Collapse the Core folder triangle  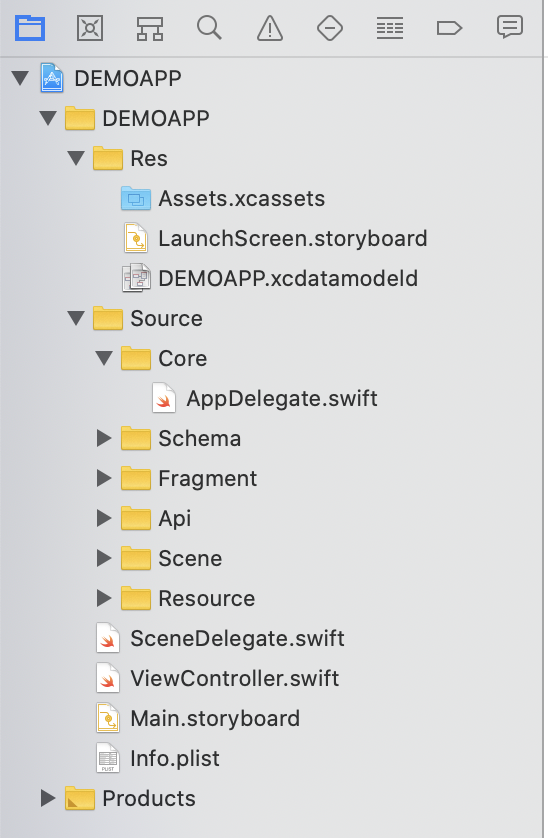[x=104, y=358]
